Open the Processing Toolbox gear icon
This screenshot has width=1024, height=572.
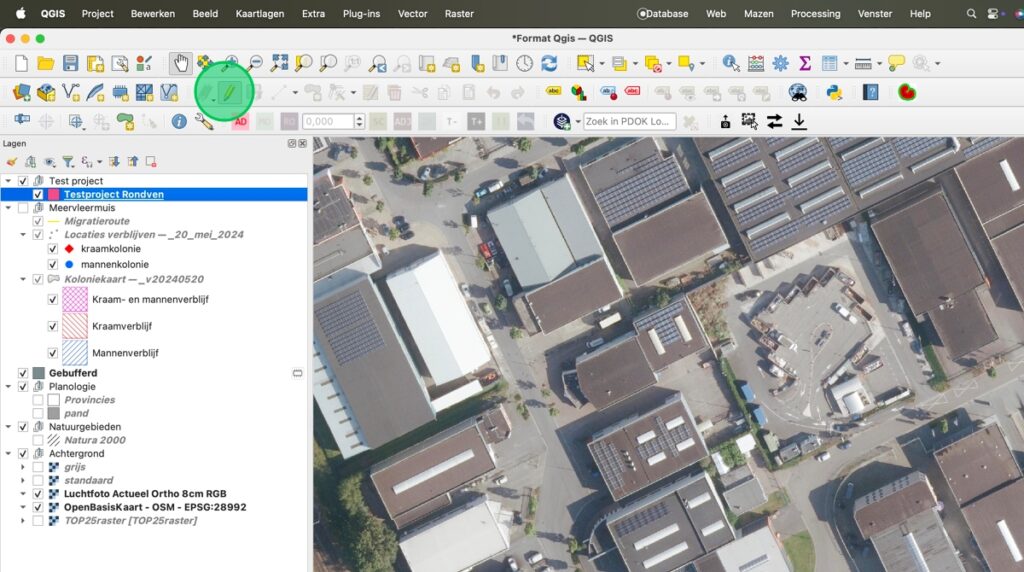(x=780, y=63)
